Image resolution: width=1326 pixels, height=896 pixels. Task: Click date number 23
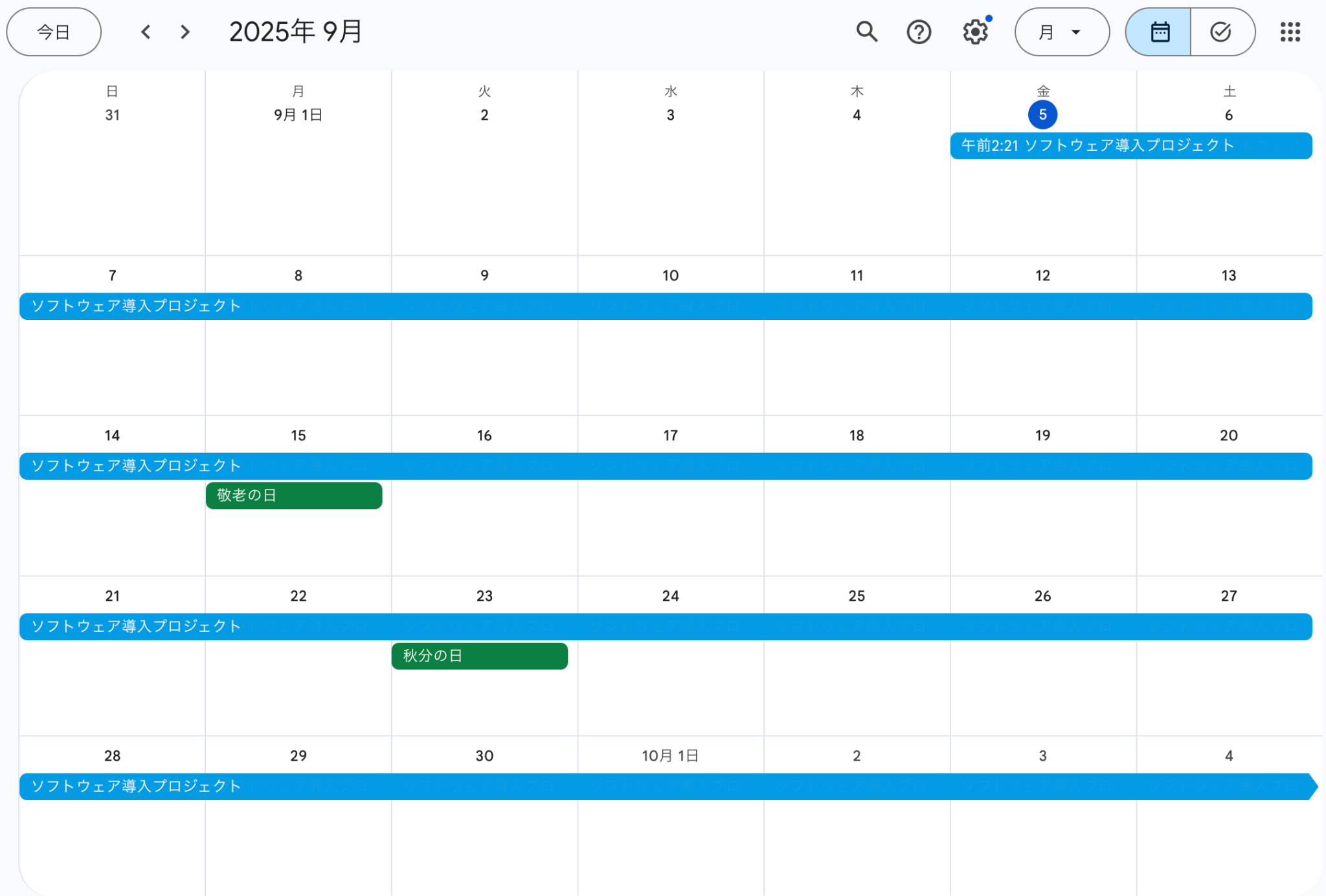[x=484, y=596]
